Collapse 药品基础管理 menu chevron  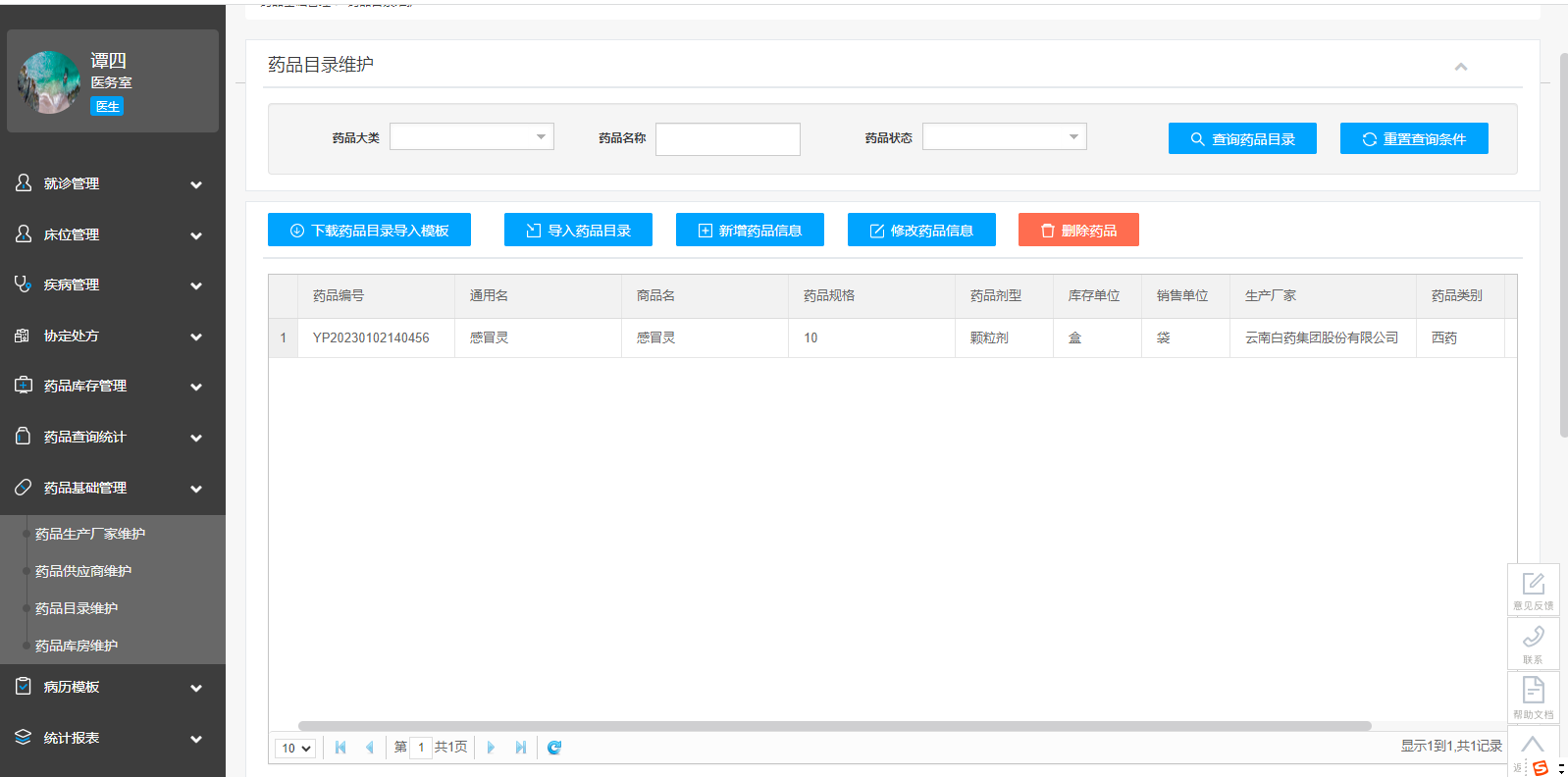tap(196, 489)
